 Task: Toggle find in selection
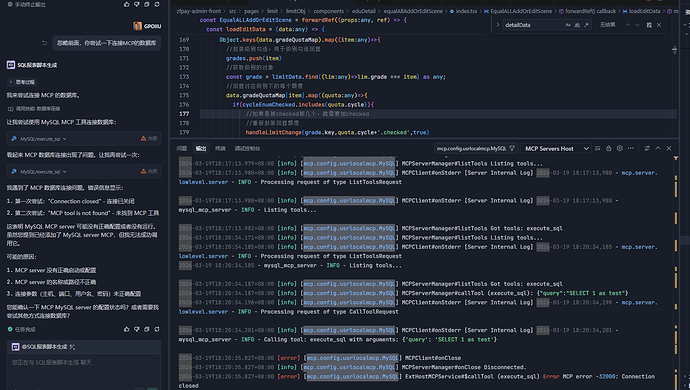pos(649,25)
